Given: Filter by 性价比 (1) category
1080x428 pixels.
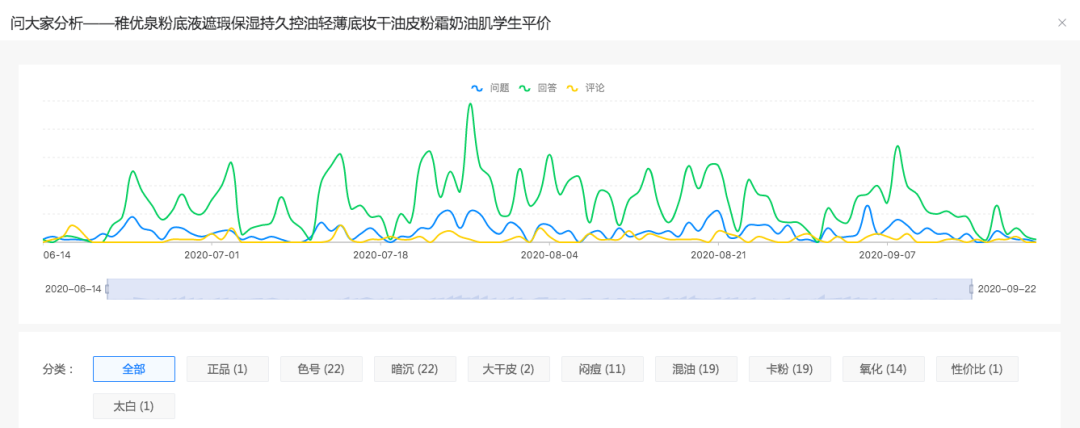Looking at the screenshot, I should coord(977,369).
